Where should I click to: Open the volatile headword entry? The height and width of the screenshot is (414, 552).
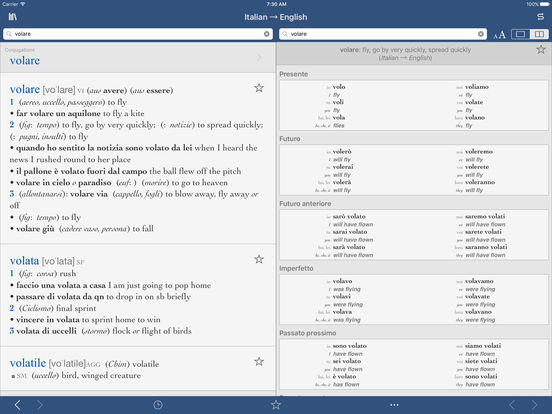tap(28, 363)
